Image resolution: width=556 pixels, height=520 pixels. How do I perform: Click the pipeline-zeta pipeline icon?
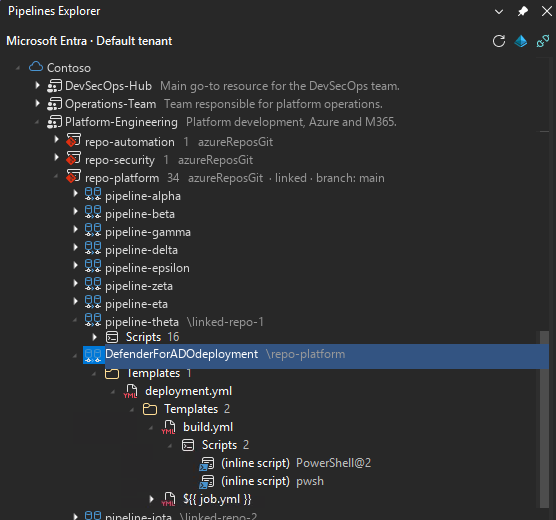click(93, 284)
